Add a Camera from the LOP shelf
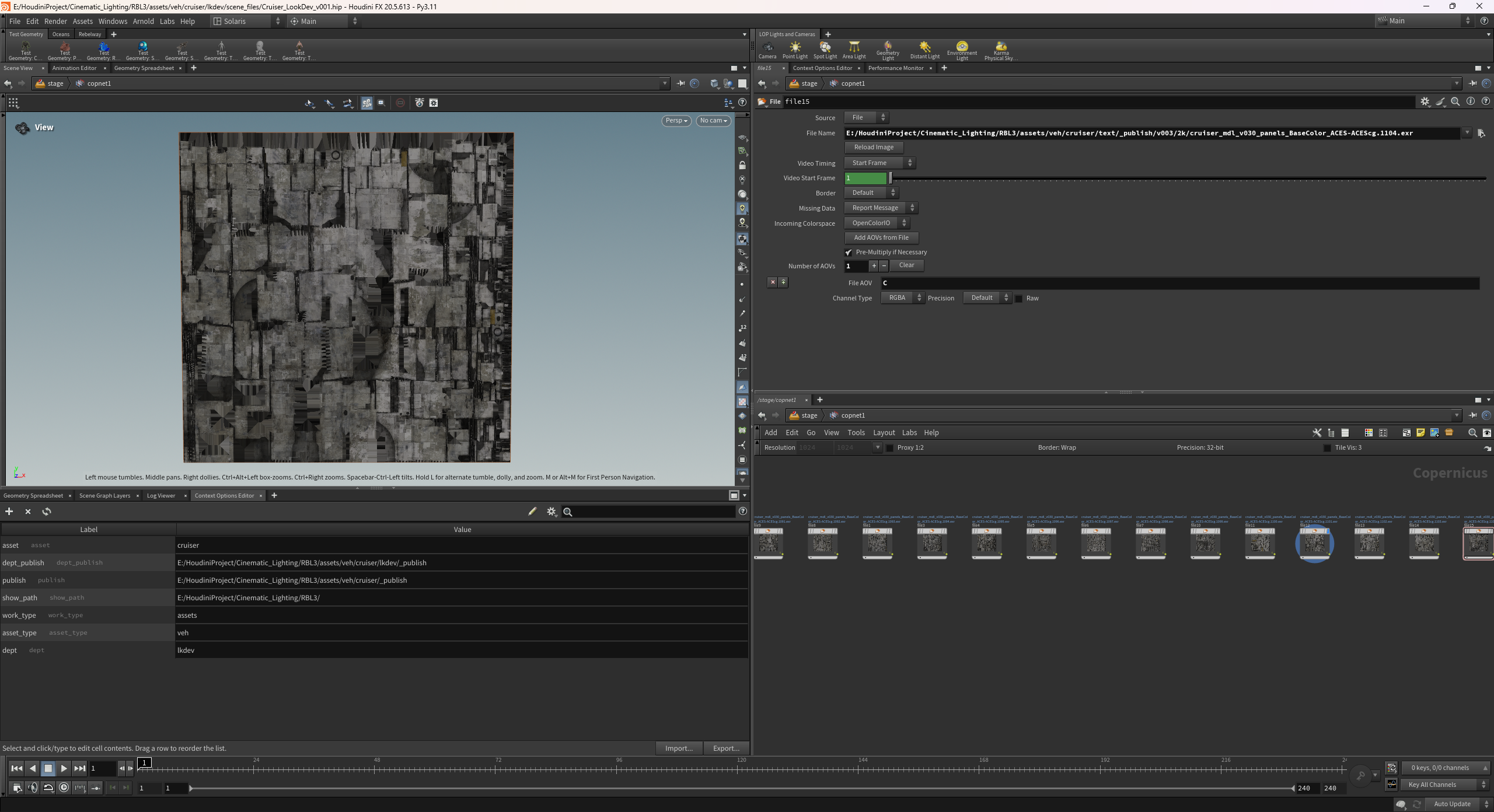The image size is (1494, 812). pyautogui.click(x=767, y=50)
